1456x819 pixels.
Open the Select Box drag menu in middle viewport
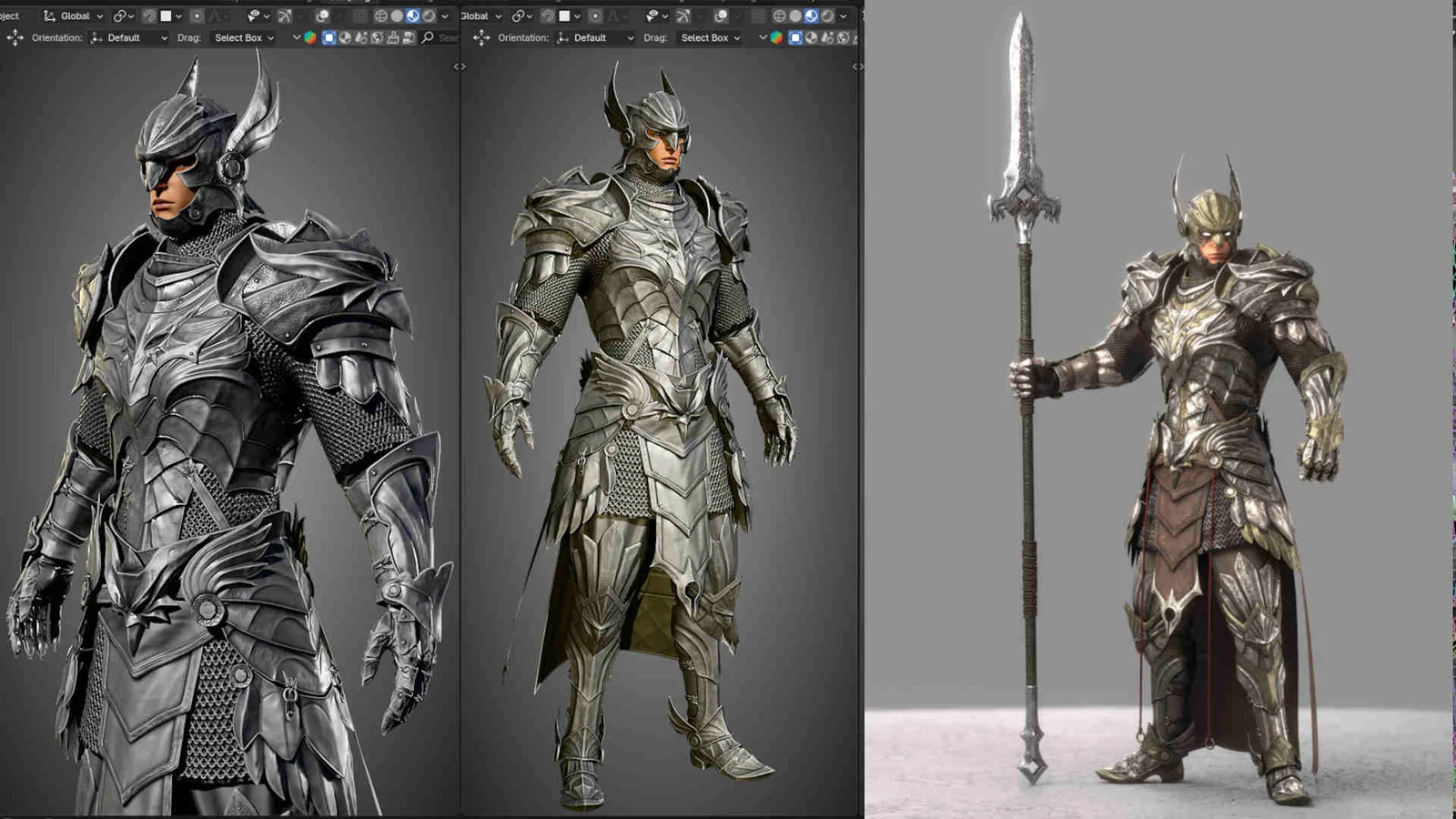coord(710,37)
